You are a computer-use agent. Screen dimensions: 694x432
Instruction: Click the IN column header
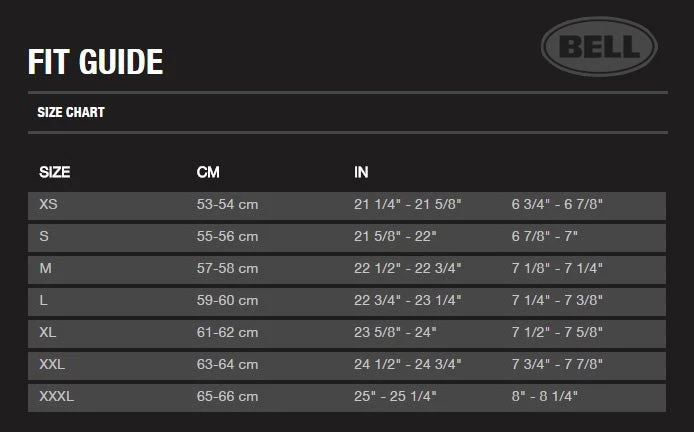click(x=361, y=173)
